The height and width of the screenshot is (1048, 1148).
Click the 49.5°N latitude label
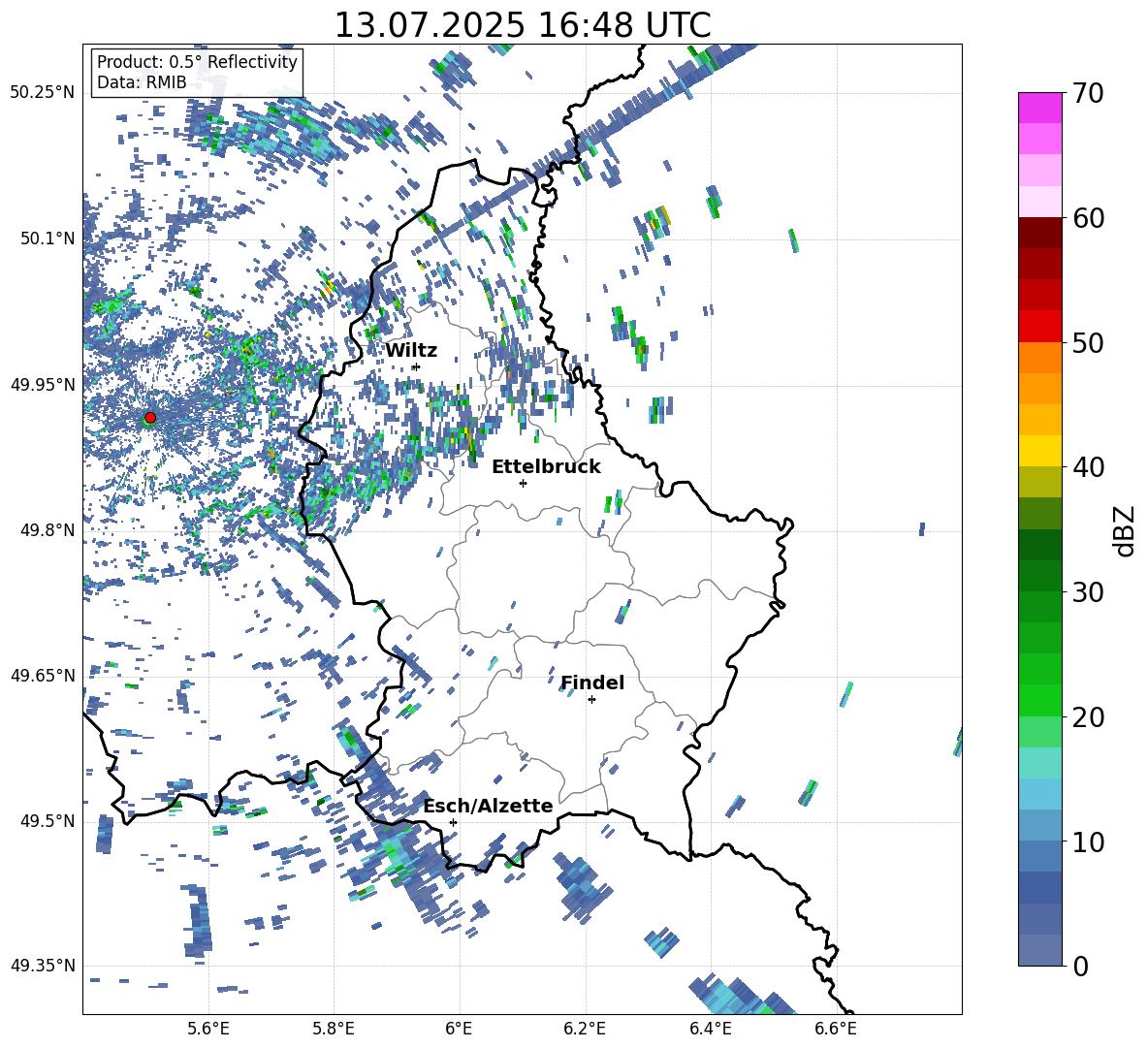pos(48,821)
